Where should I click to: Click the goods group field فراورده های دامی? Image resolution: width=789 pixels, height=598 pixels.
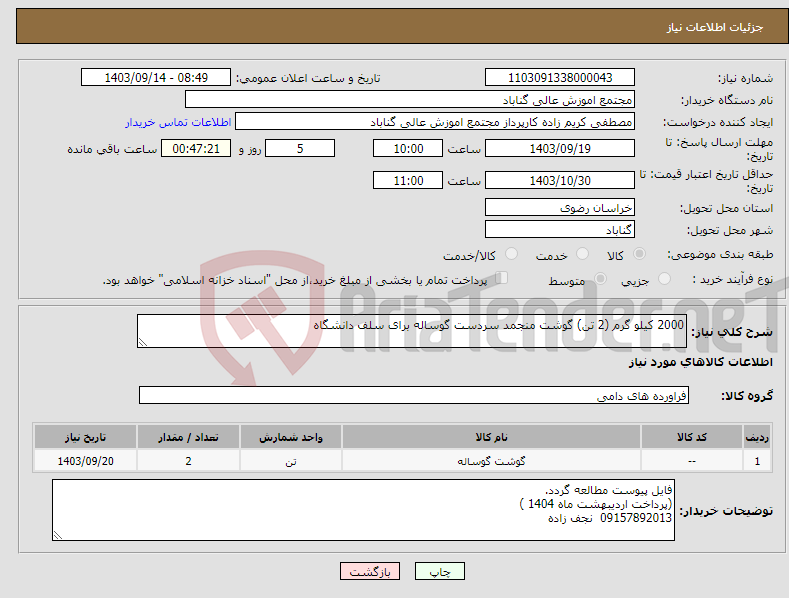(x=414, y=396)
